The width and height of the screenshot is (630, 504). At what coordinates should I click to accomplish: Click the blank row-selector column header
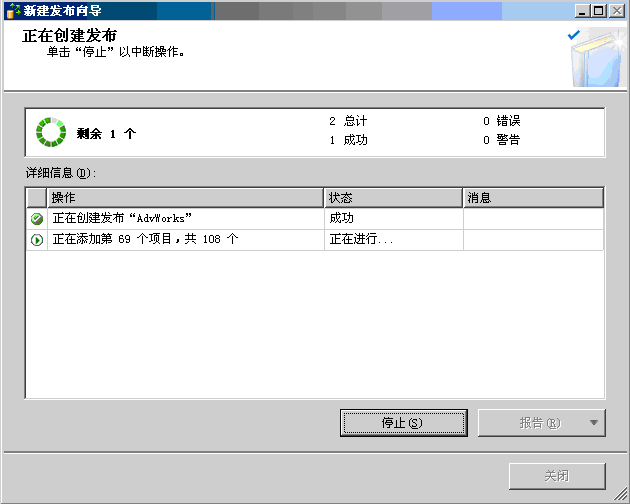37,198
